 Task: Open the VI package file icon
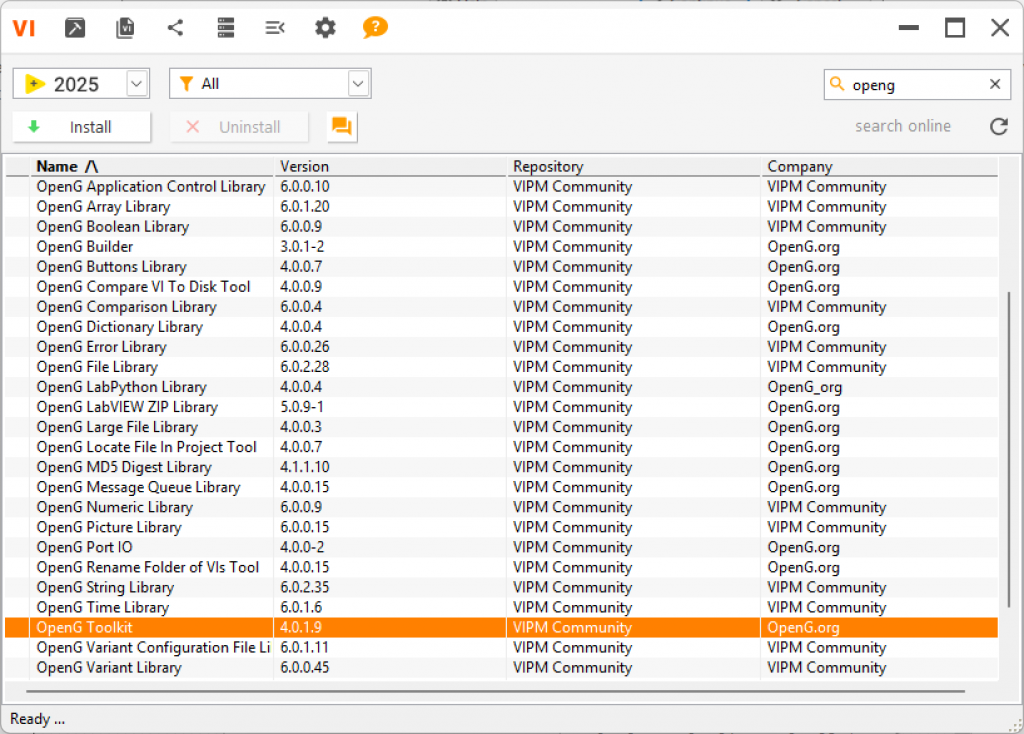(125, 28)
